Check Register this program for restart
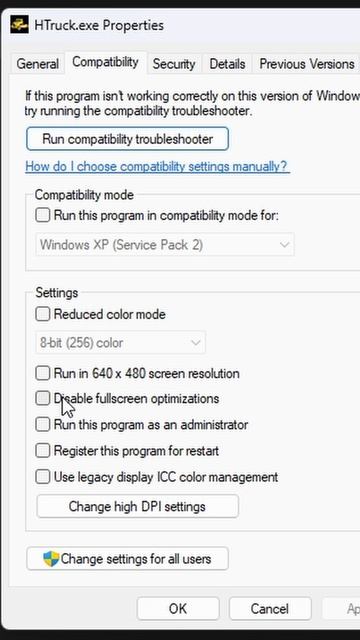The height and width of the screenshot is (640, 360). click(42, 451)
